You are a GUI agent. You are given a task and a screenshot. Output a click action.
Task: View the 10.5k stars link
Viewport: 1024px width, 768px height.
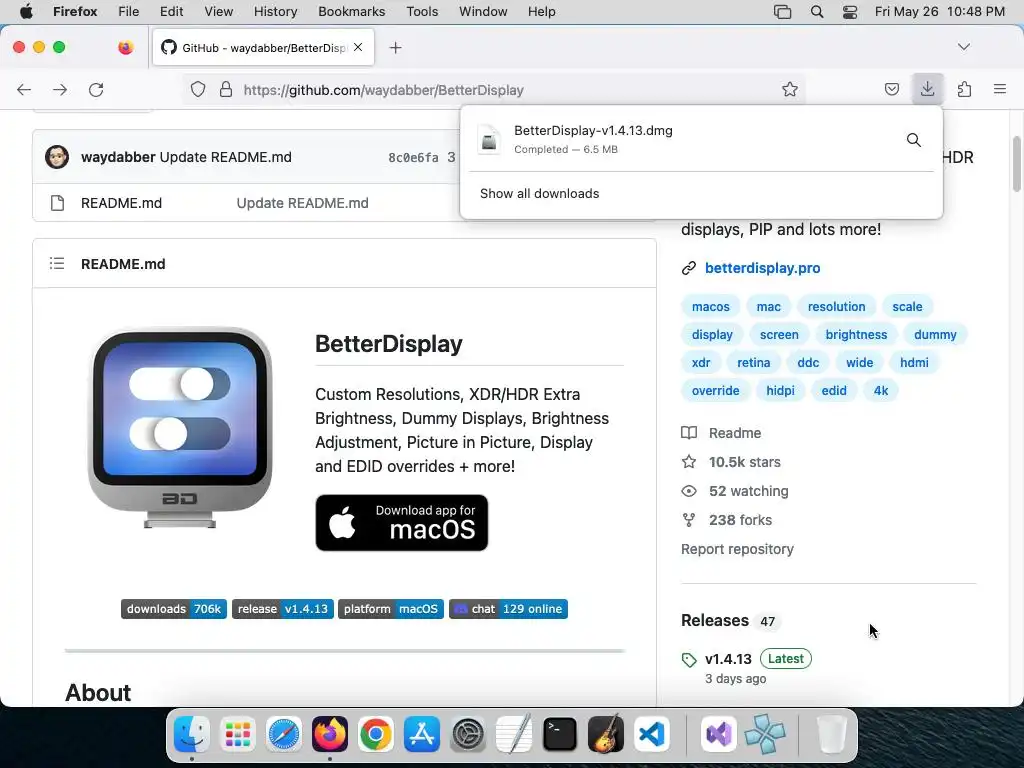coord(731,462)
